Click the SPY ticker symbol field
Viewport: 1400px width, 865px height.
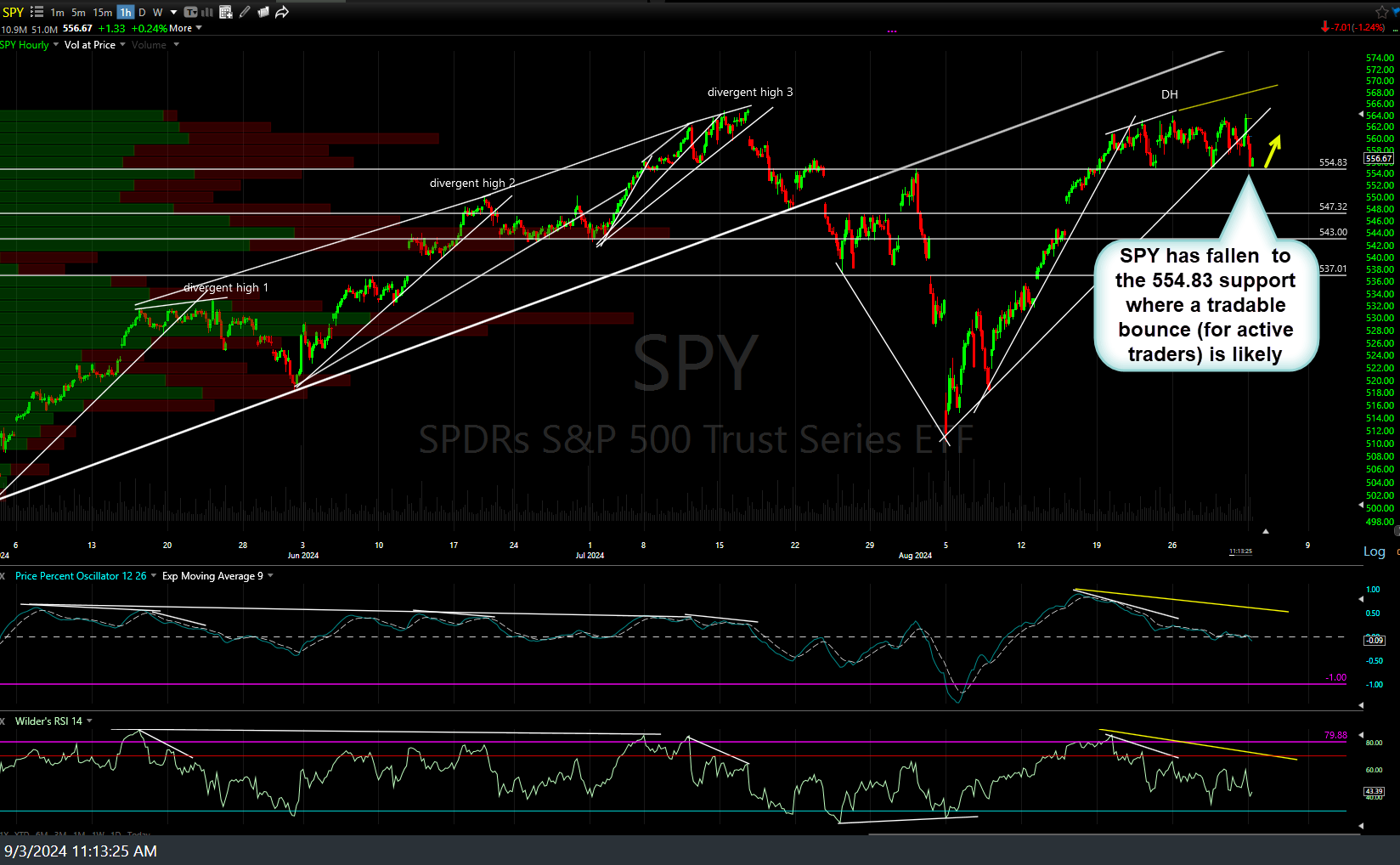click(x=13, y=12)
